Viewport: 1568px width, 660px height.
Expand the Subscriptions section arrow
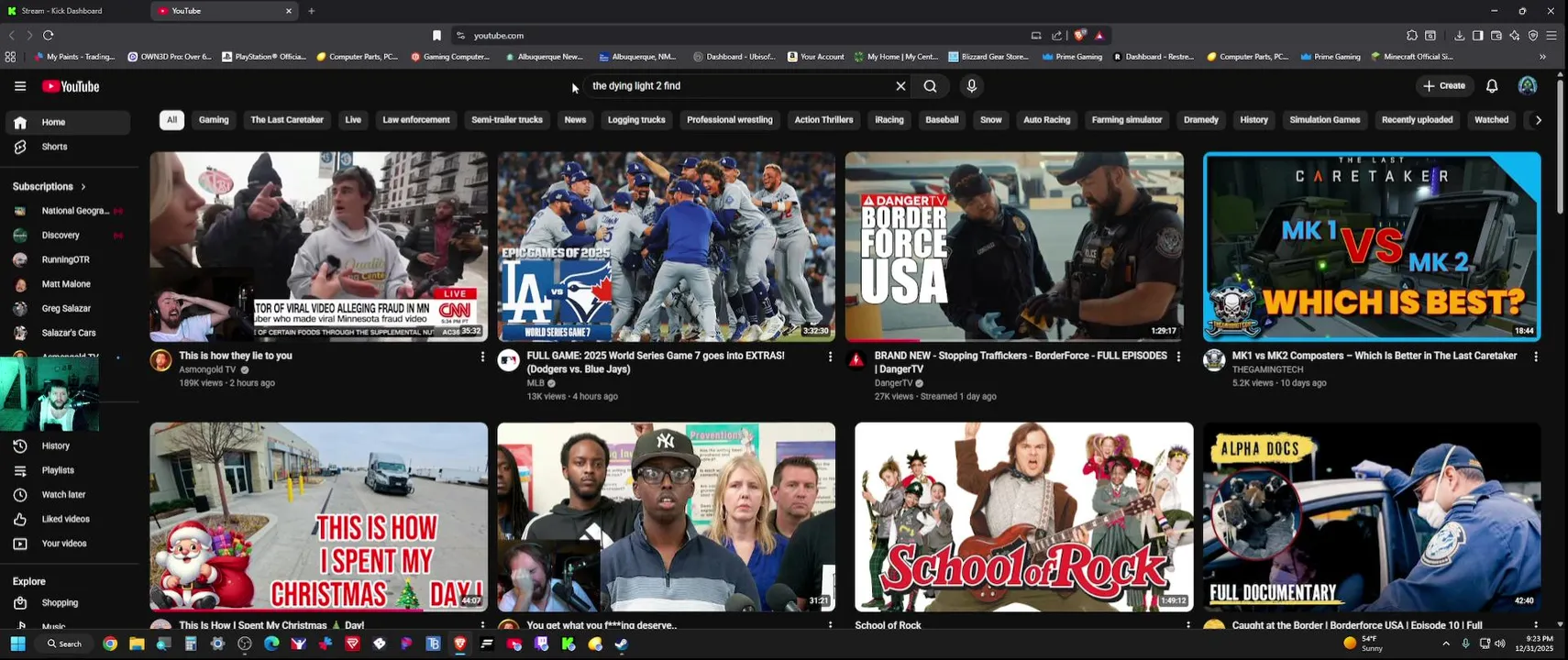[83, 187]
